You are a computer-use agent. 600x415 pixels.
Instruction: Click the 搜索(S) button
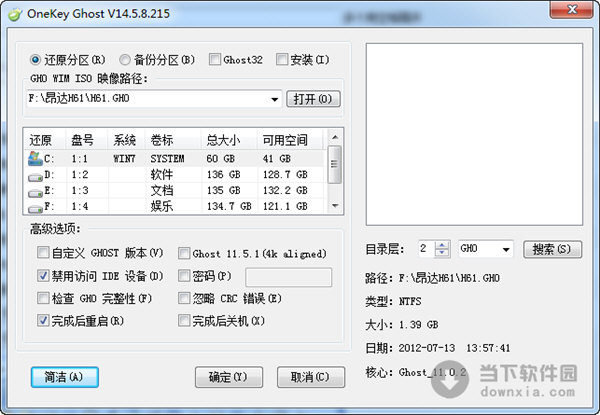[552, 249]
